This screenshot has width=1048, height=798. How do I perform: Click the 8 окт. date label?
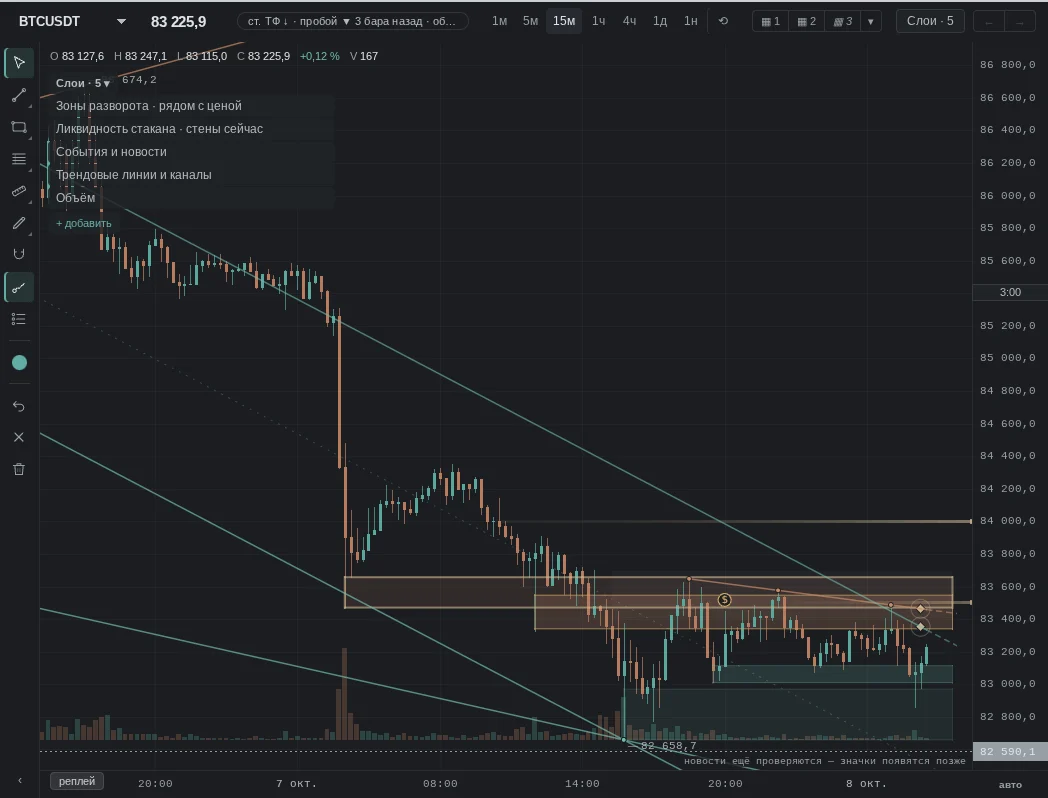coord(866,783)
